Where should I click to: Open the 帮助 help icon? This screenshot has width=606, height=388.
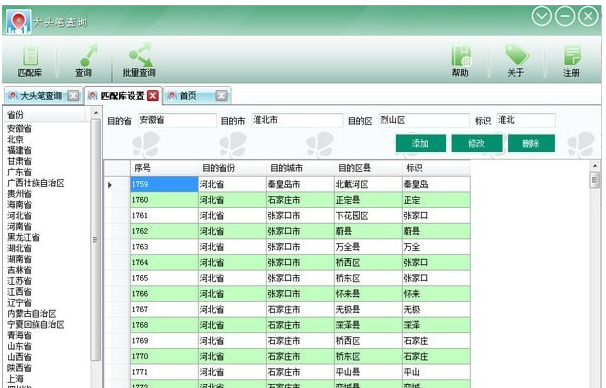pos(461,61)
